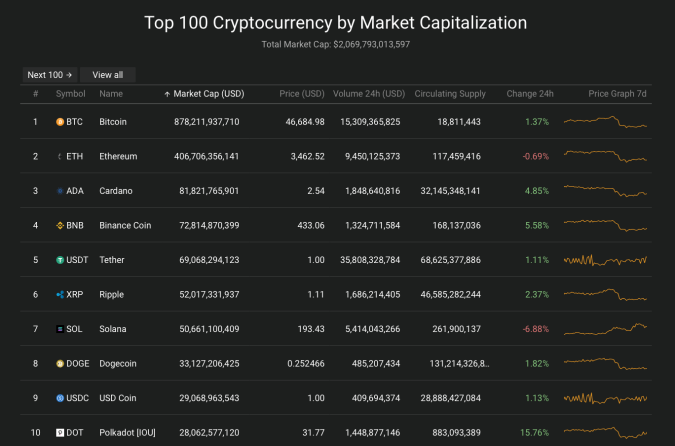This screenshot has width=675, height=446.
Task: Click the DOGE symbol text
Action: click(x=77, y=363)
